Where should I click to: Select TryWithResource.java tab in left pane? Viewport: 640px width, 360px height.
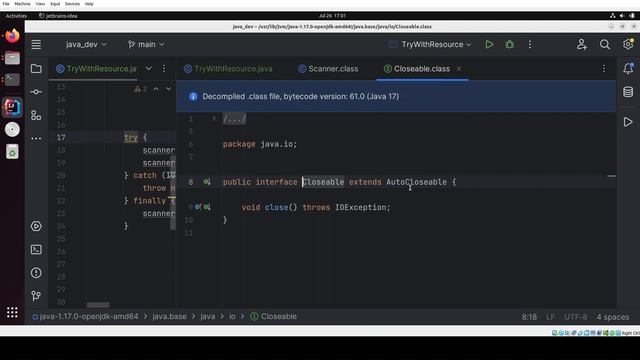(97, 69)
